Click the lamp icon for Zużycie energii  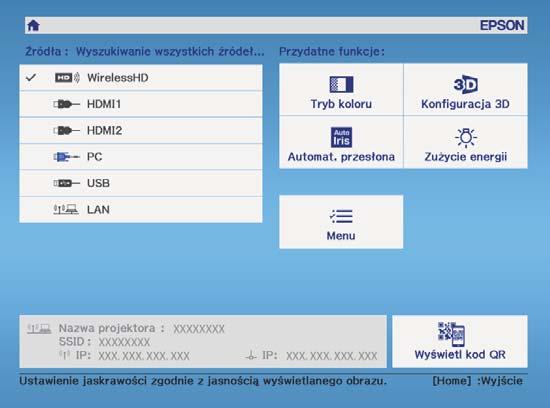[466, 137]
